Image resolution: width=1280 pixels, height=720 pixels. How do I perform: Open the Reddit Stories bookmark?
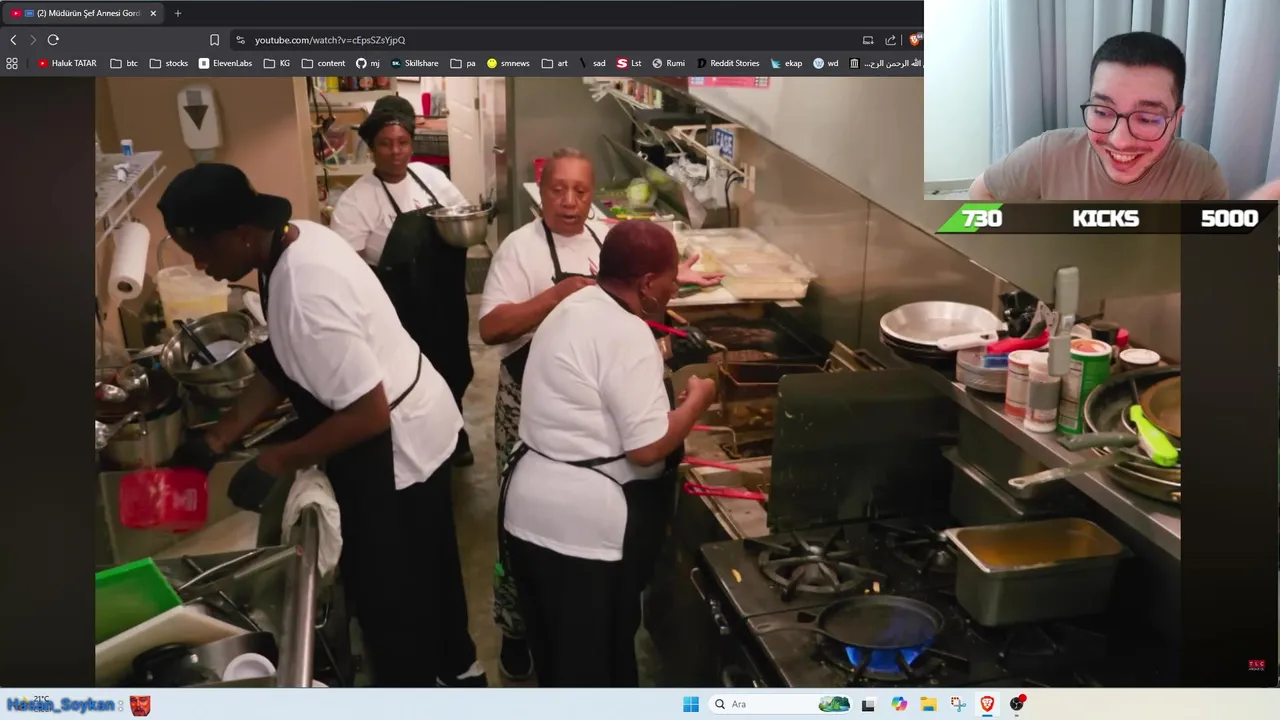728,63
